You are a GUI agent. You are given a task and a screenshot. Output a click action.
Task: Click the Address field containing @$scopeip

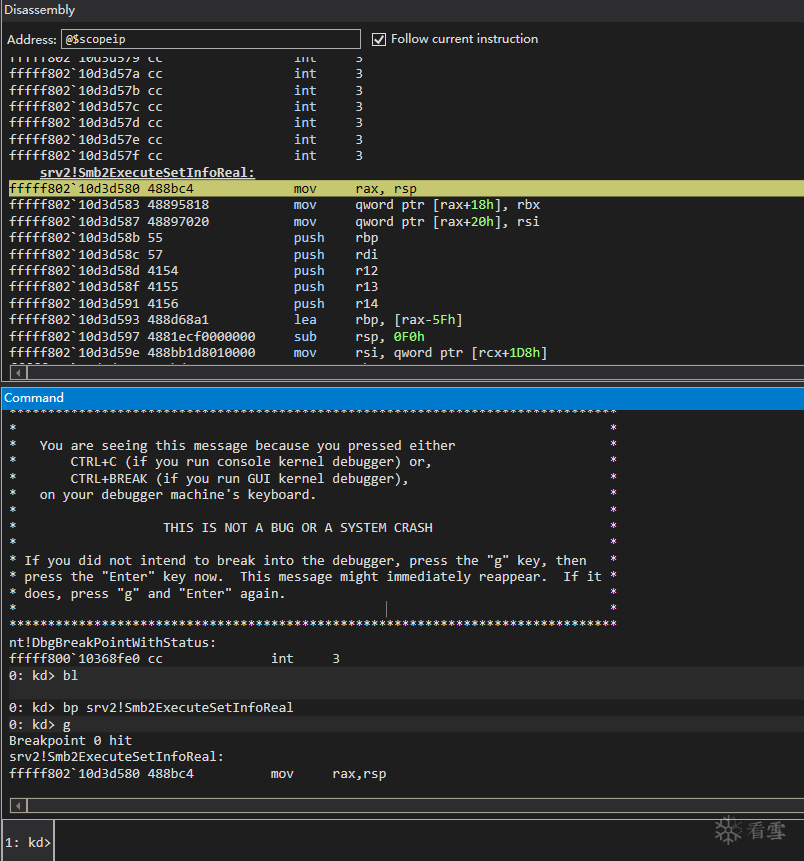(x=211, y=39)
